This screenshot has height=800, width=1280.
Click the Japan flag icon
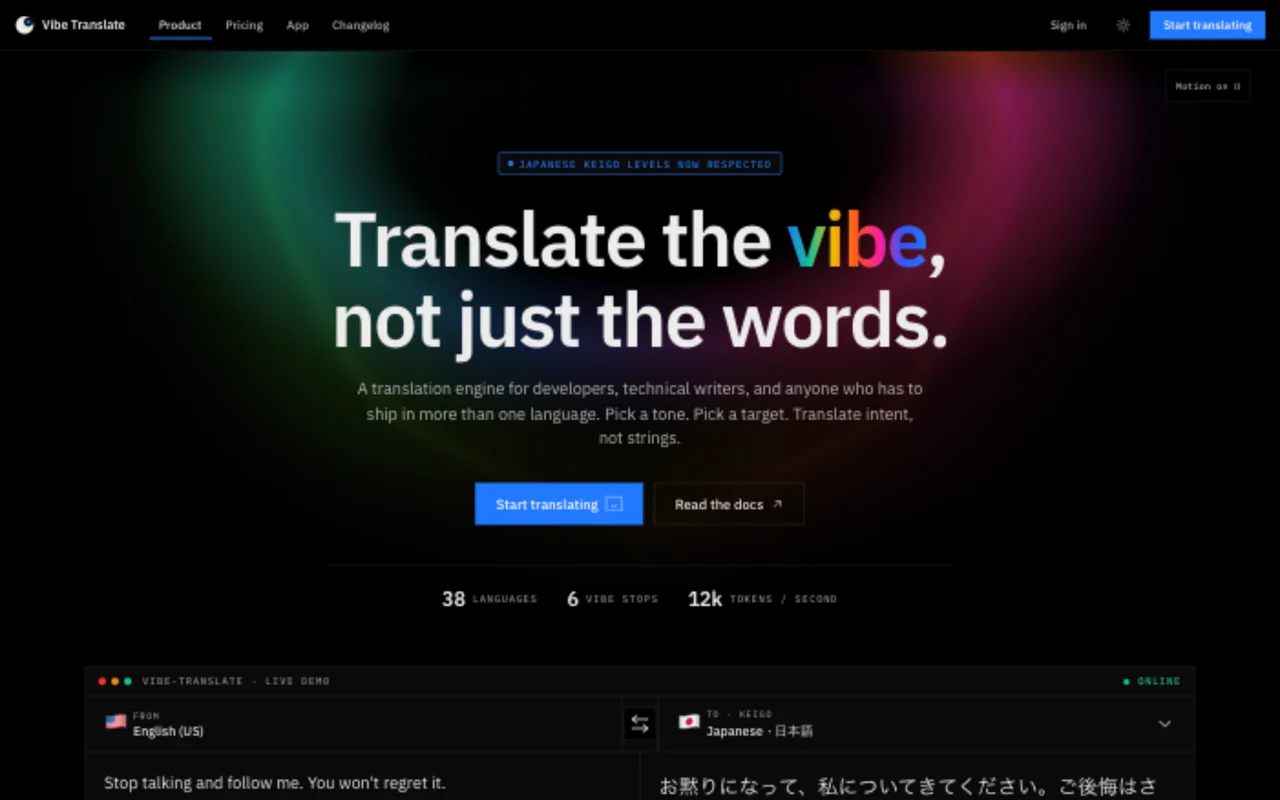click(x=689, y=722)
